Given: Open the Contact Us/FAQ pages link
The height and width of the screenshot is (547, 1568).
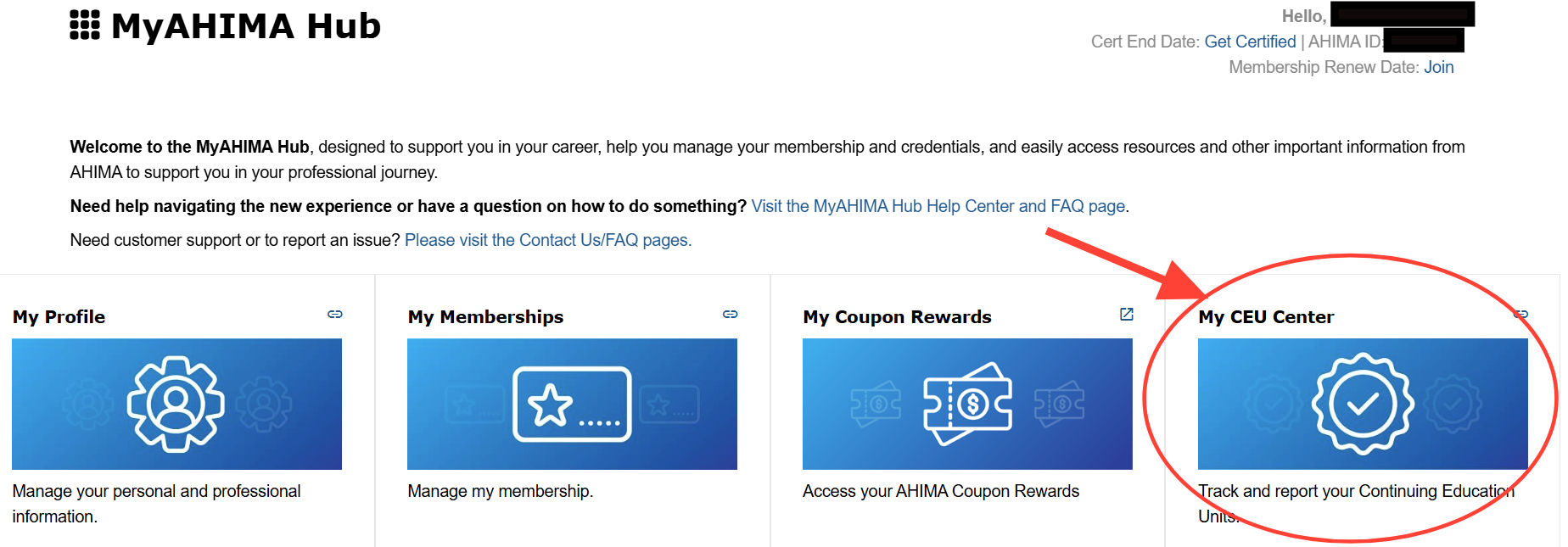Looking at the screenshot, I should [x=548, y=240].
